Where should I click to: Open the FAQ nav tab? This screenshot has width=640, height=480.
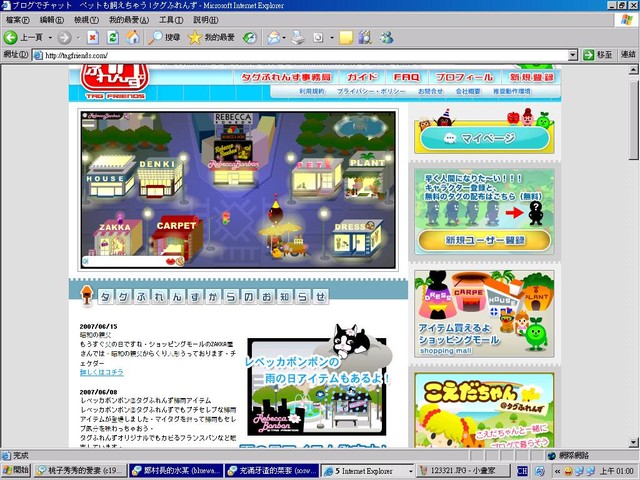[406, 77]
